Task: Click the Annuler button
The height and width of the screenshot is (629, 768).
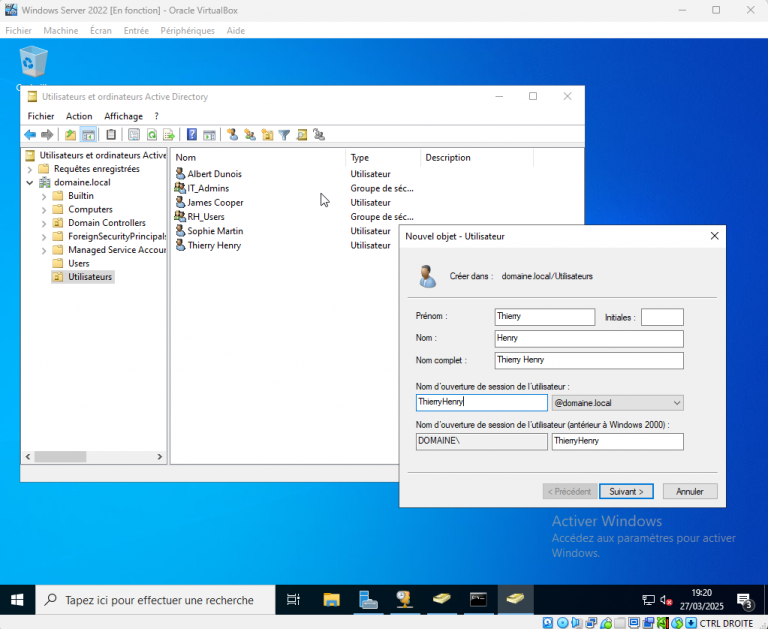Action: (690, 491)
